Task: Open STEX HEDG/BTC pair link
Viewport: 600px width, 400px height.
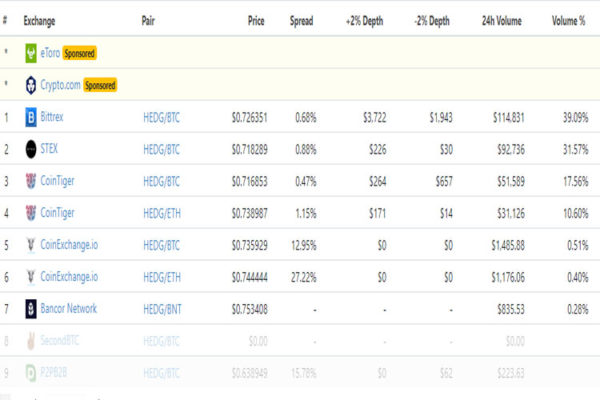Action: (x=161, y=150)
